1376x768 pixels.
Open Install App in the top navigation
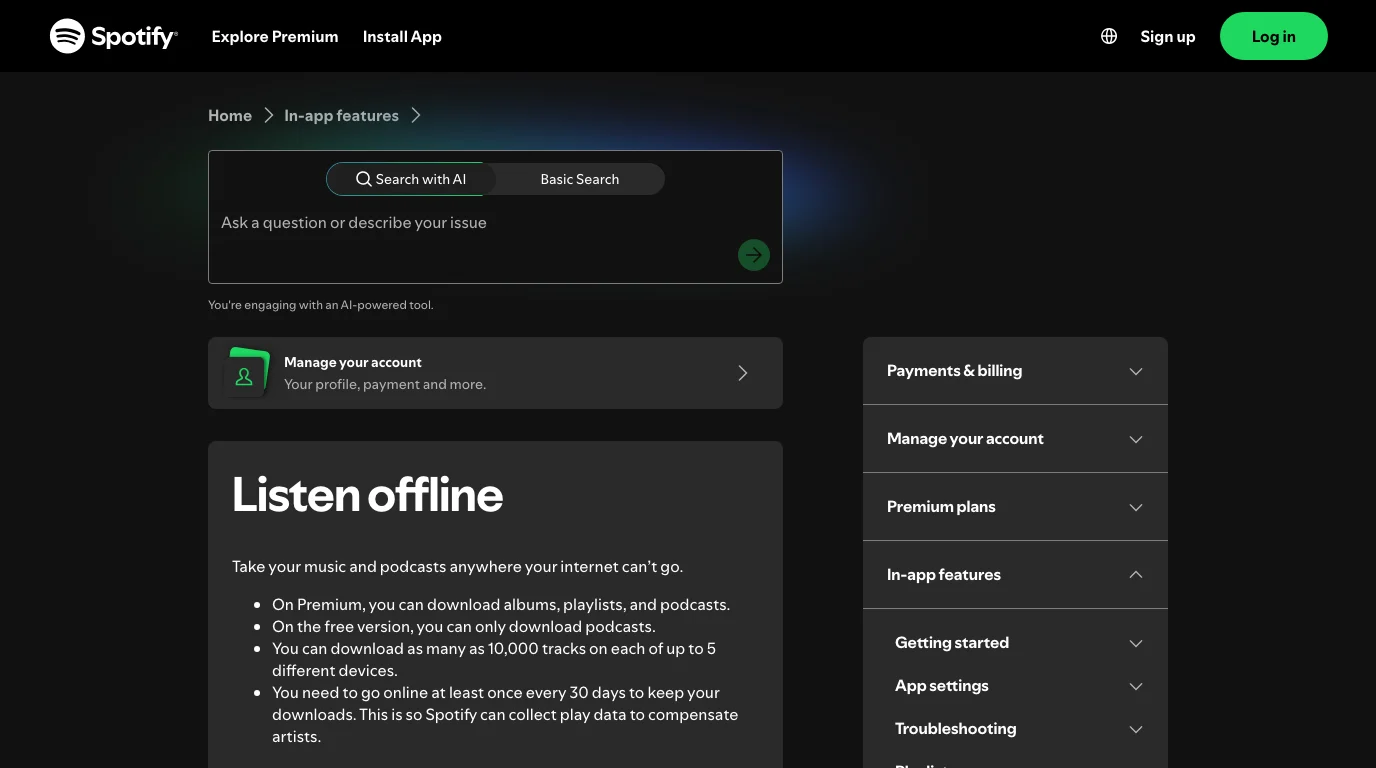tap(402, 36)
